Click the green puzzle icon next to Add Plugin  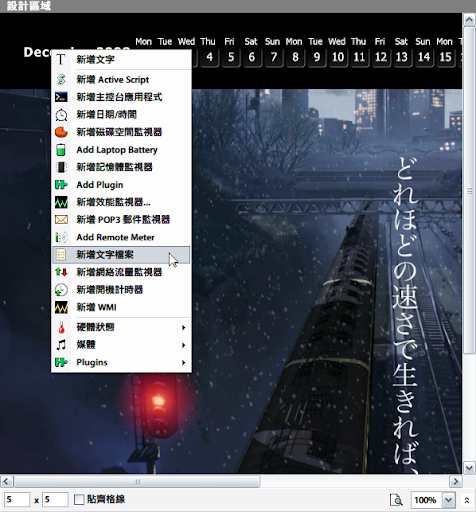point(61,185)
